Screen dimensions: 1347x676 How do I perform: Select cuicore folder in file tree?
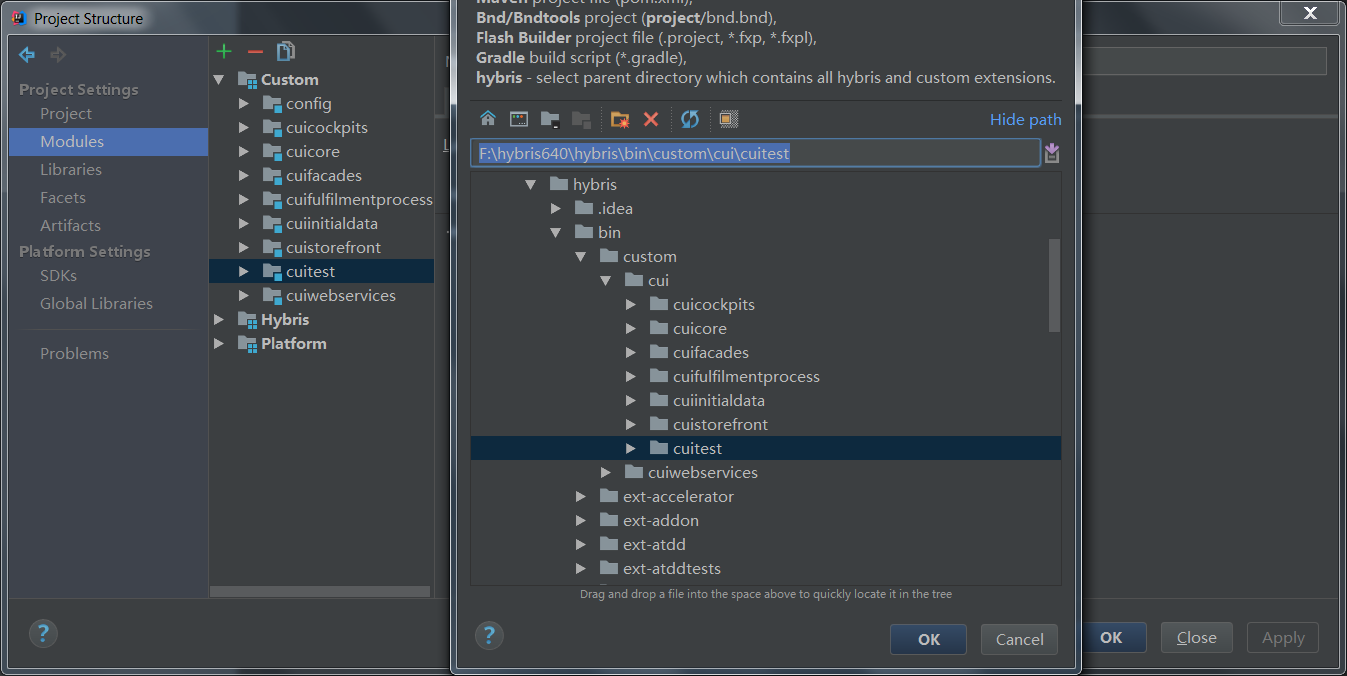699,329
